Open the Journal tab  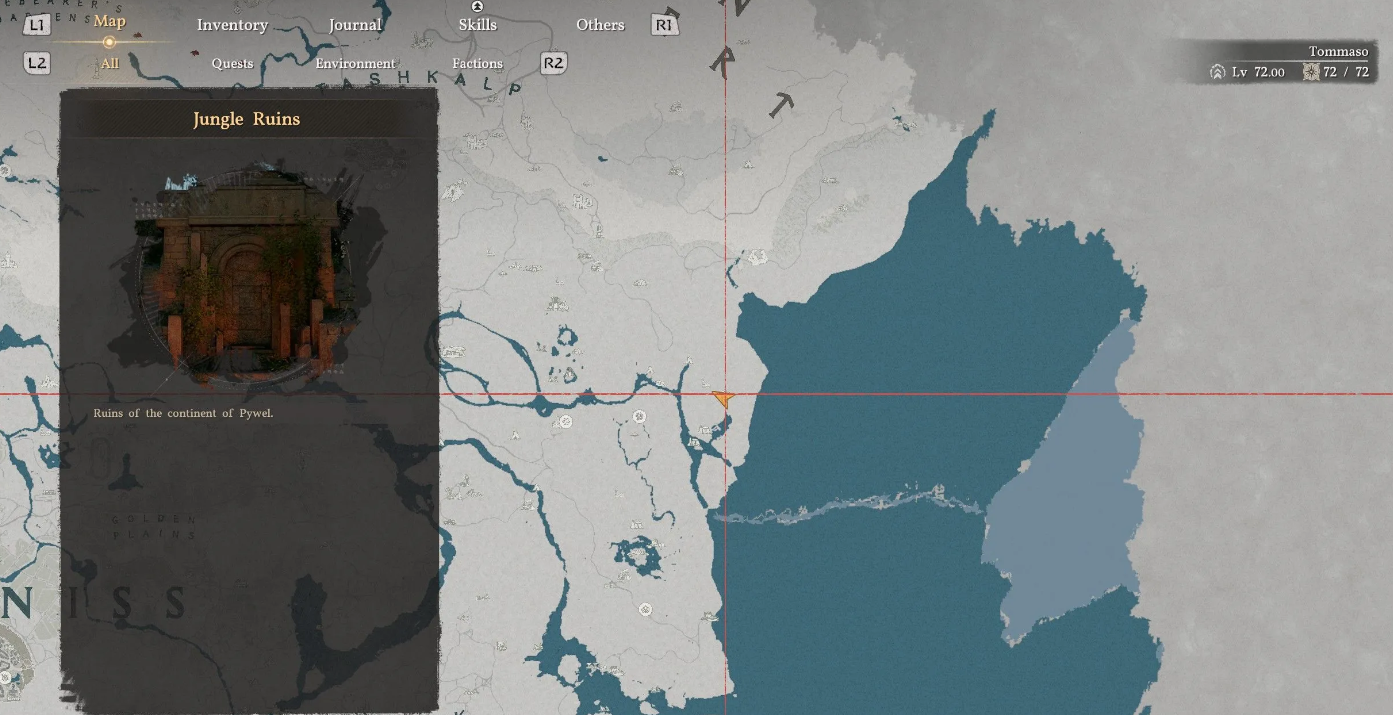pyautogui.click(x=355, y=25)
